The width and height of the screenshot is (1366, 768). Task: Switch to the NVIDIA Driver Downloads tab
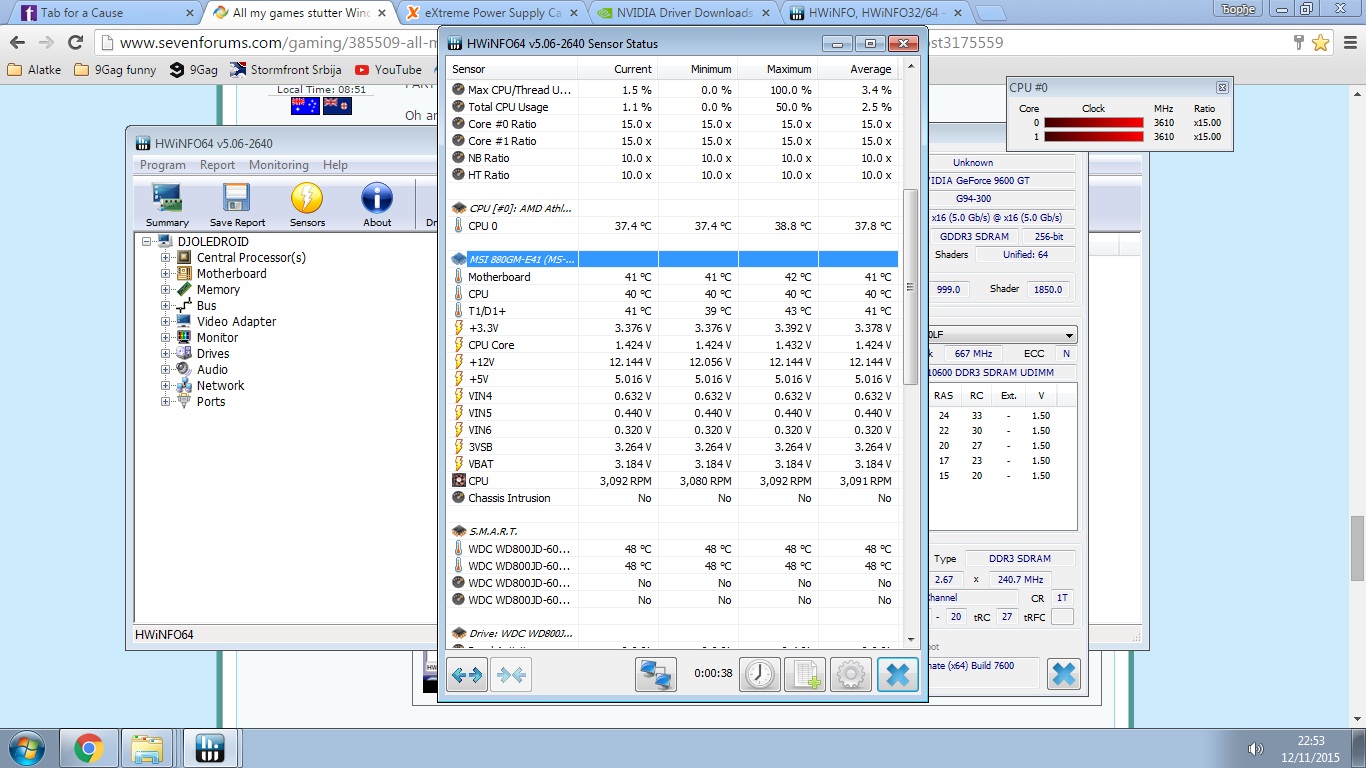682,13
